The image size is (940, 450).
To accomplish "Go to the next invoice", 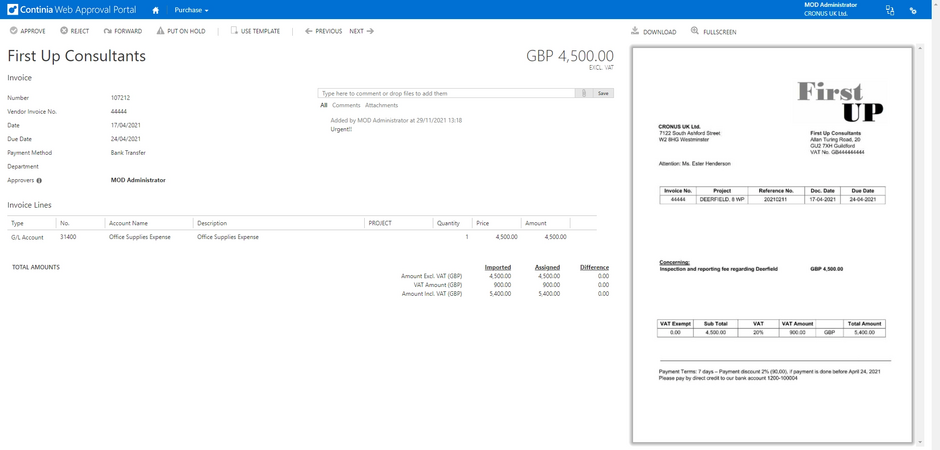I will click(x=361, y=31).
